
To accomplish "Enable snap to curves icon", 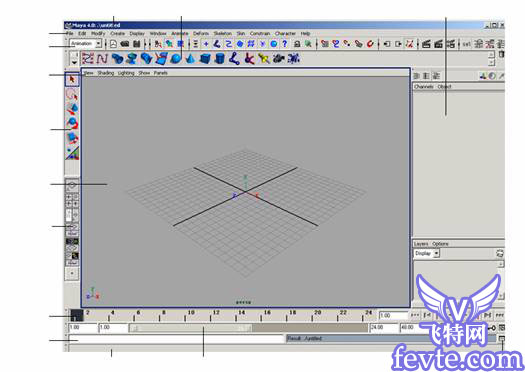I will [336, 44].
